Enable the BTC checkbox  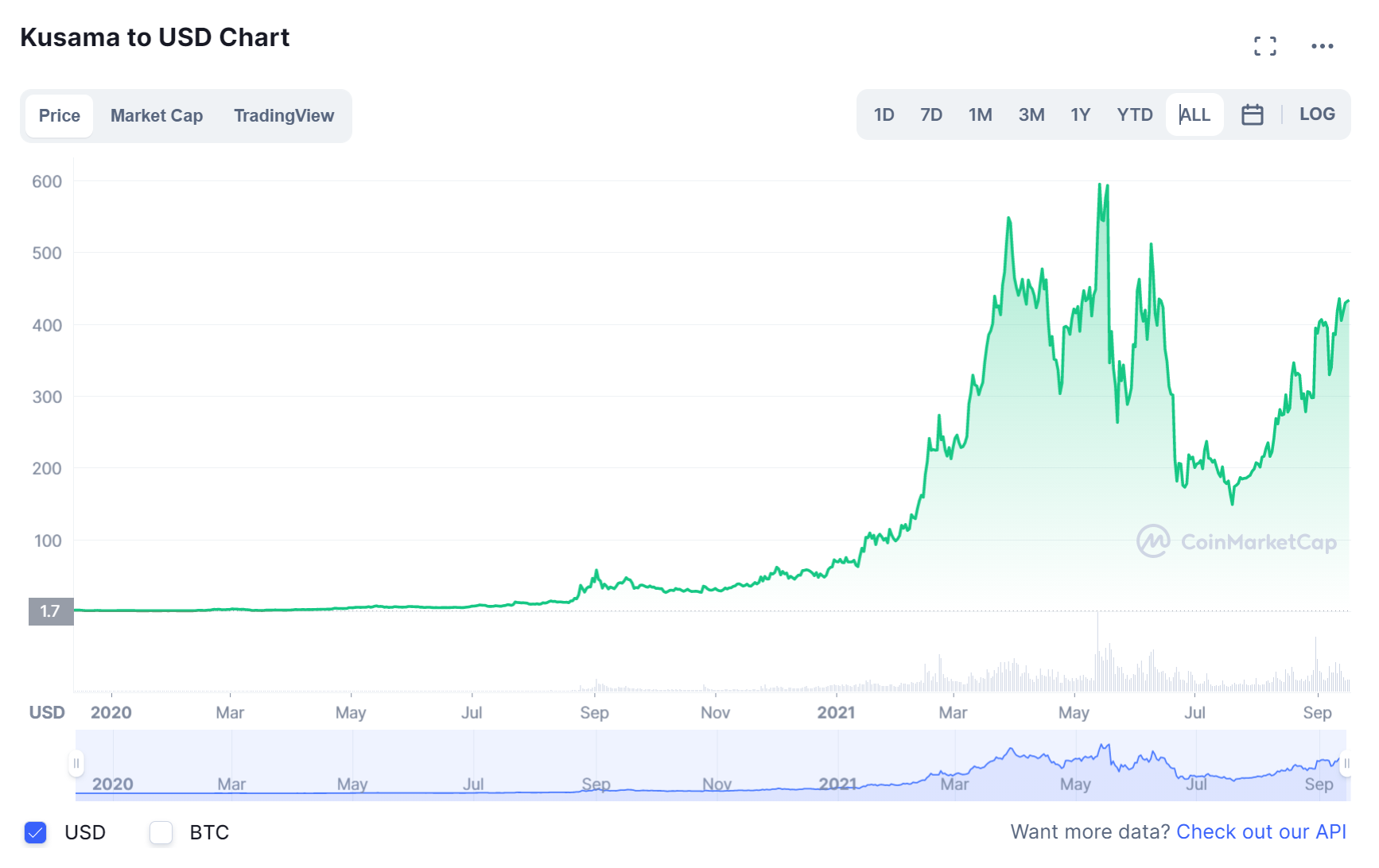pos(161,832)
